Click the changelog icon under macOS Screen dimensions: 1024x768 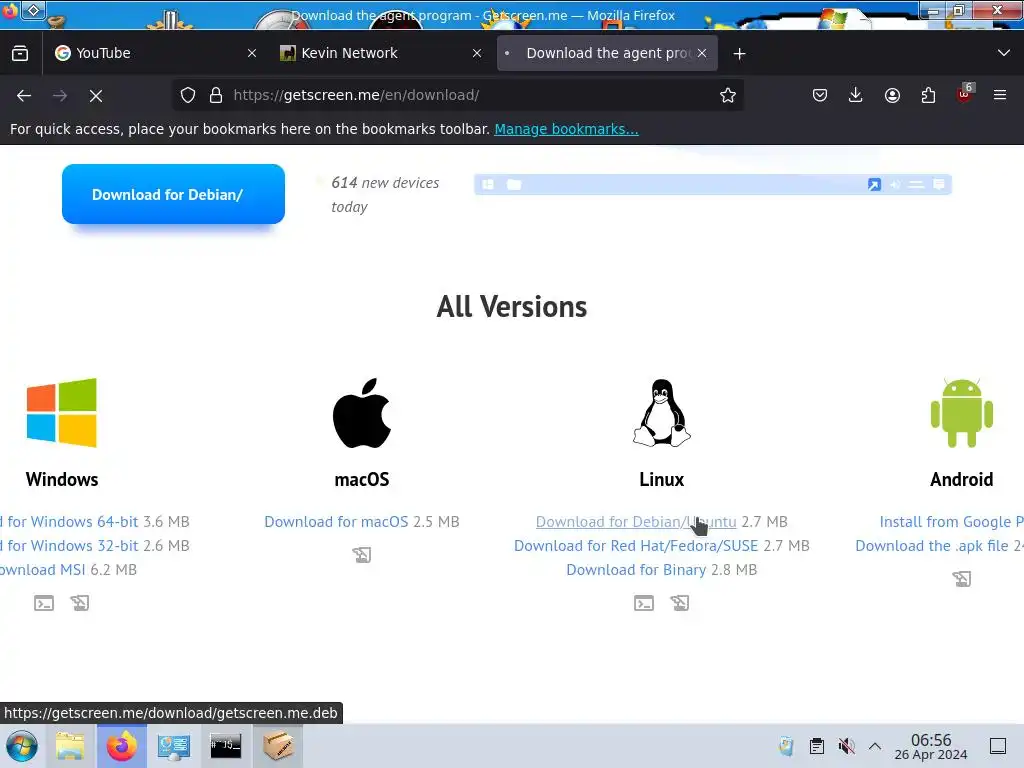(x=362, y=555)
